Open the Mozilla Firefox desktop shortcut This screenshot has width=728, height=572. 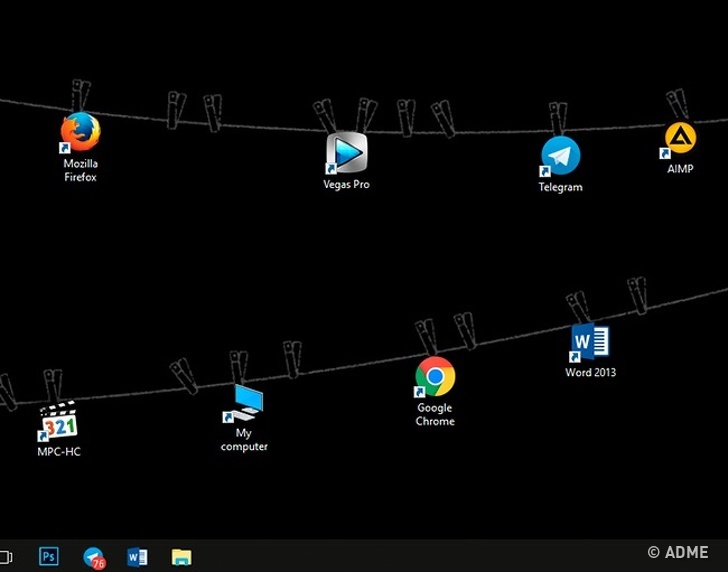[x=80, y=132]
